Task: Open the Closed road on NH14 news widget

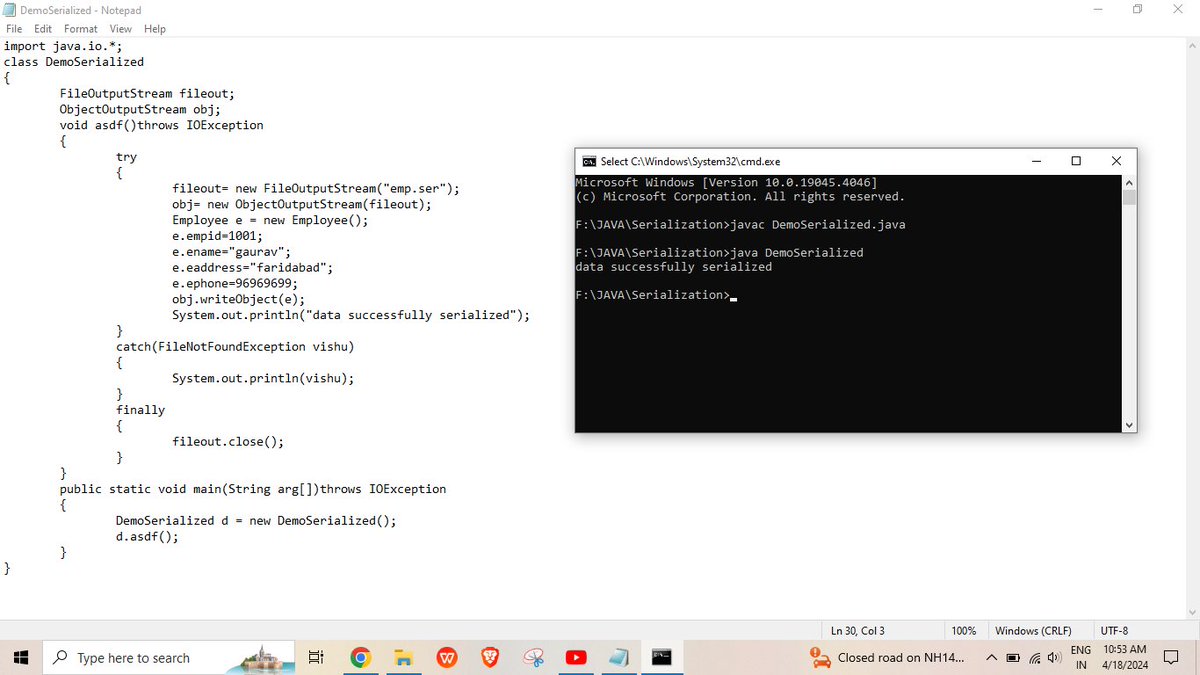Action: 888,657
